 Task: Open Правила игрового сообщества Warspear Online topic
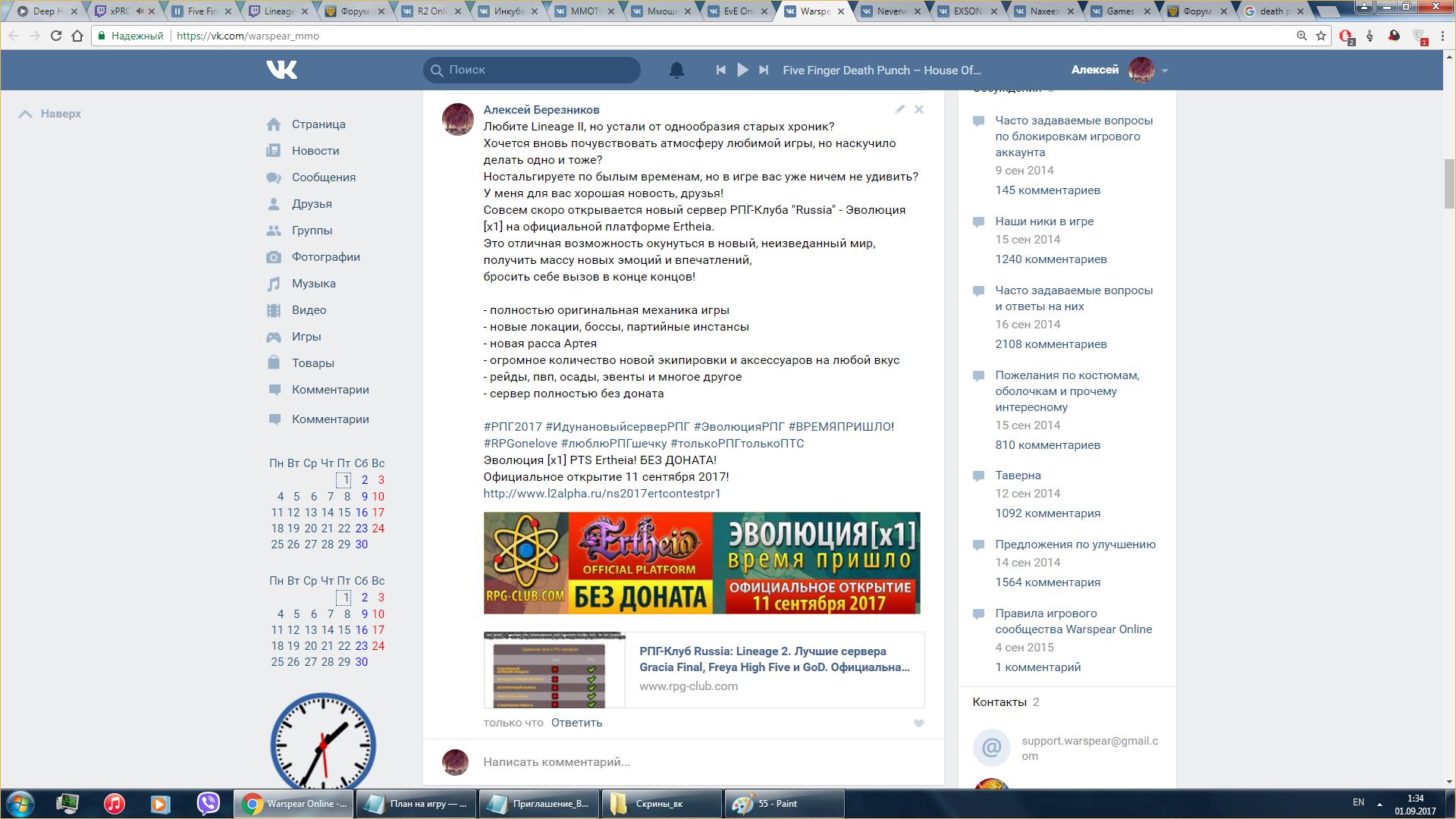(1074, 621)
